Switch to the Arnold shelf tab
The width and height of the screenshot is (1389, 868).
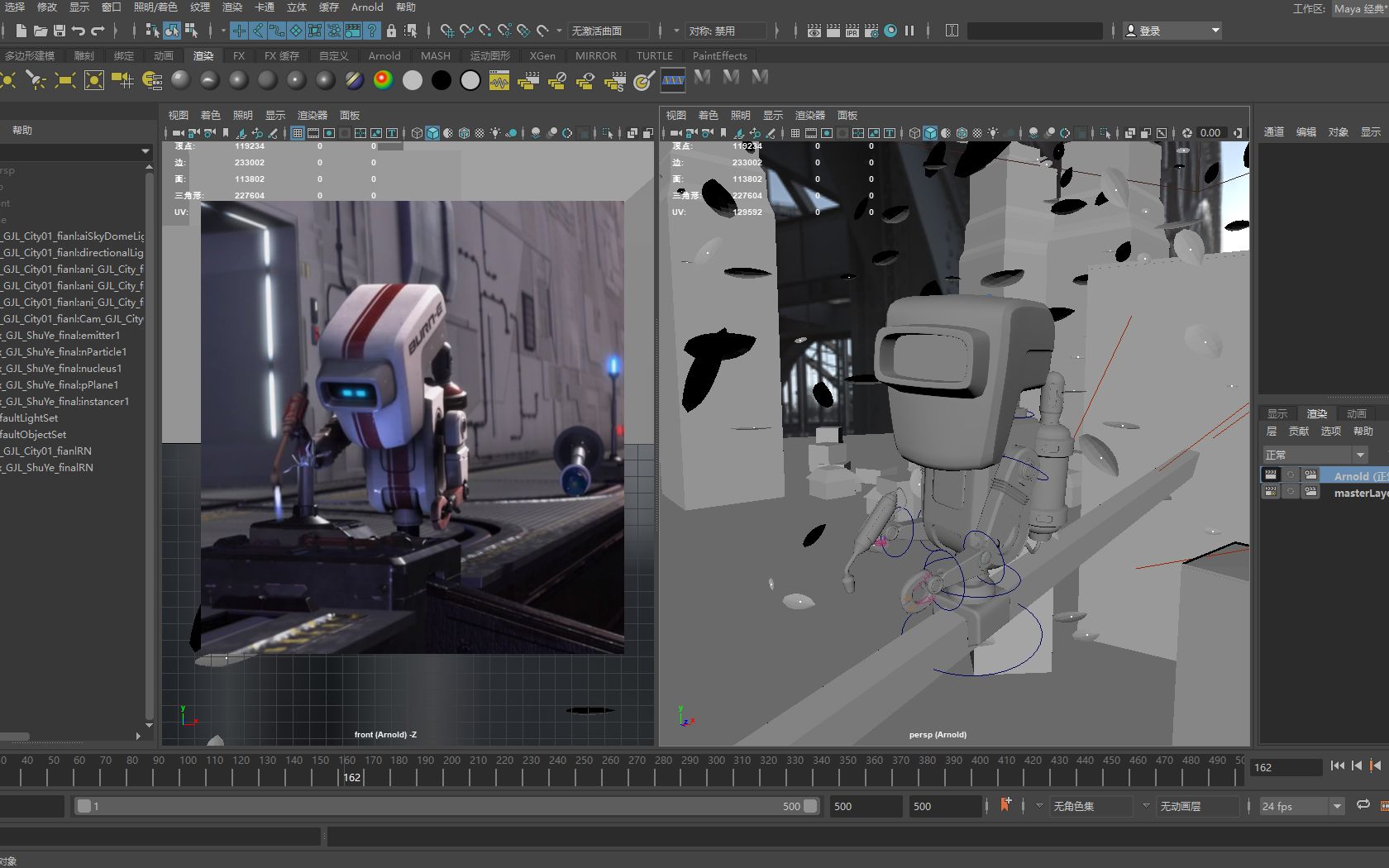[x=384, y=55]
